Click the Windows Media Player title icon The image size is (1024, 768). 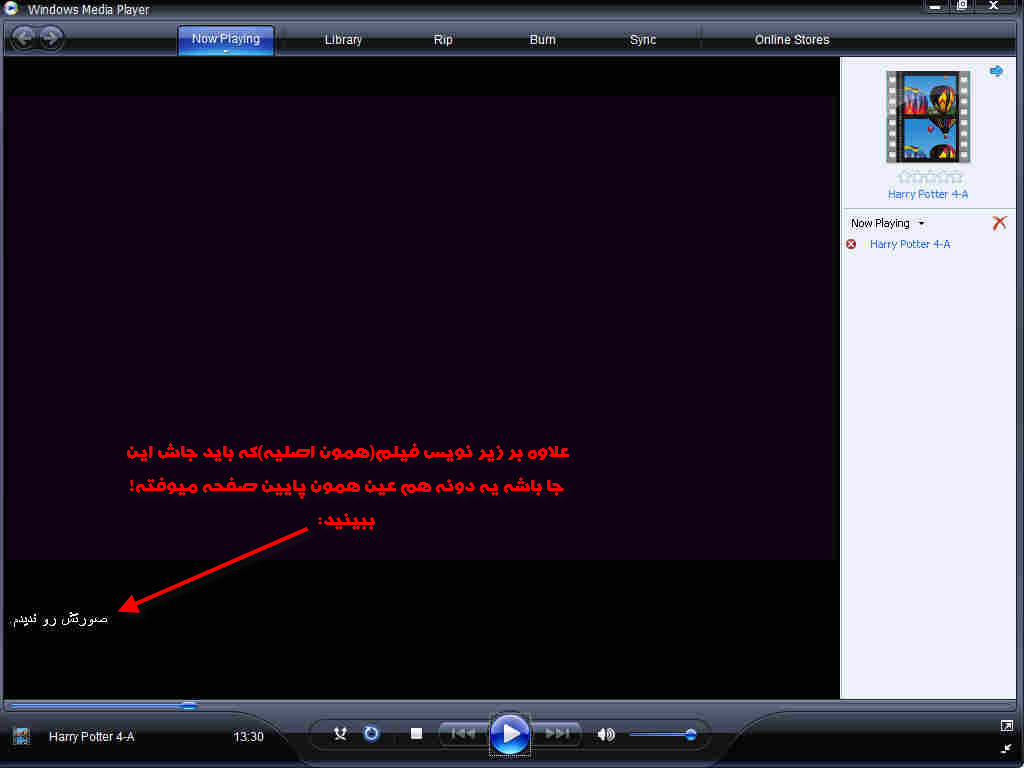11,8
